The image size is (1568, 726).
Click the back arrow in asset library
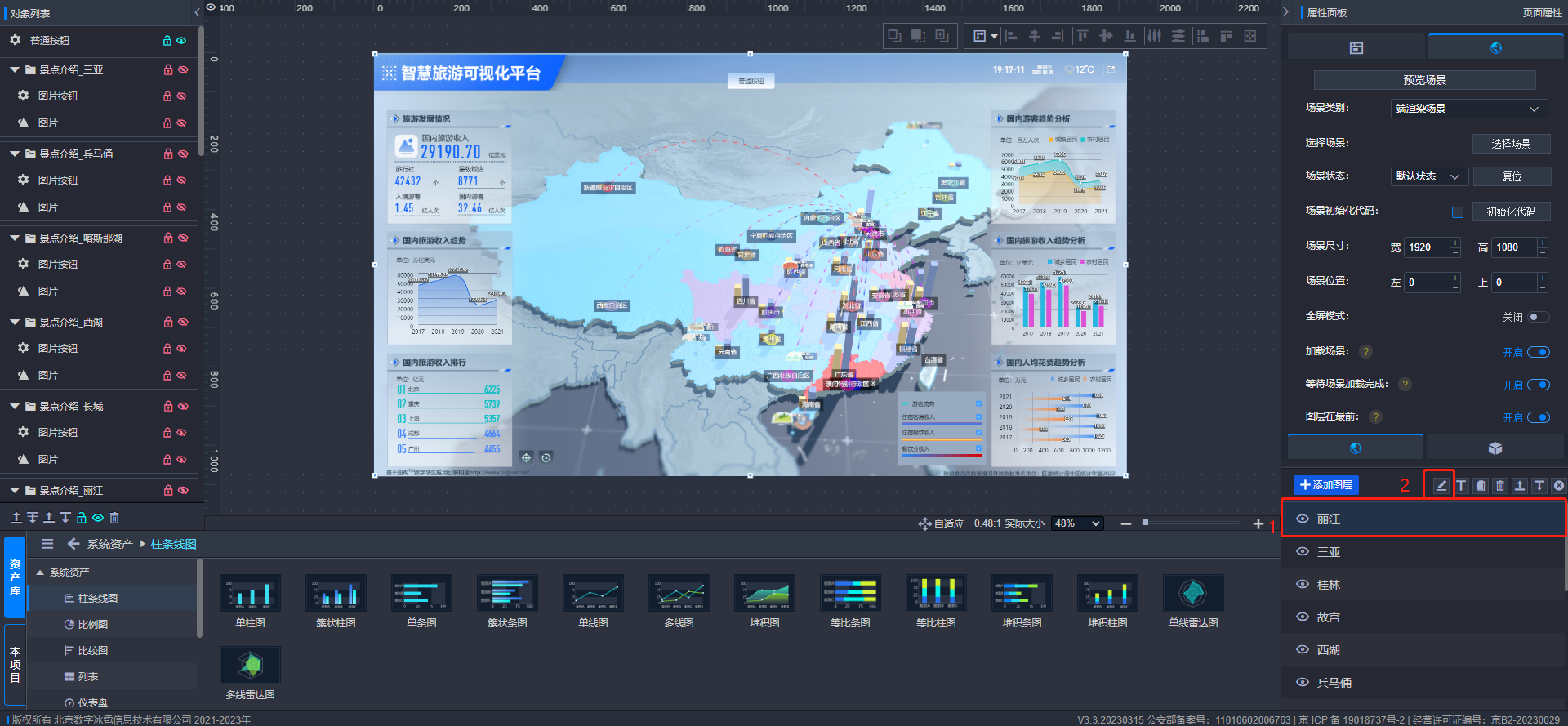point(73,544)
